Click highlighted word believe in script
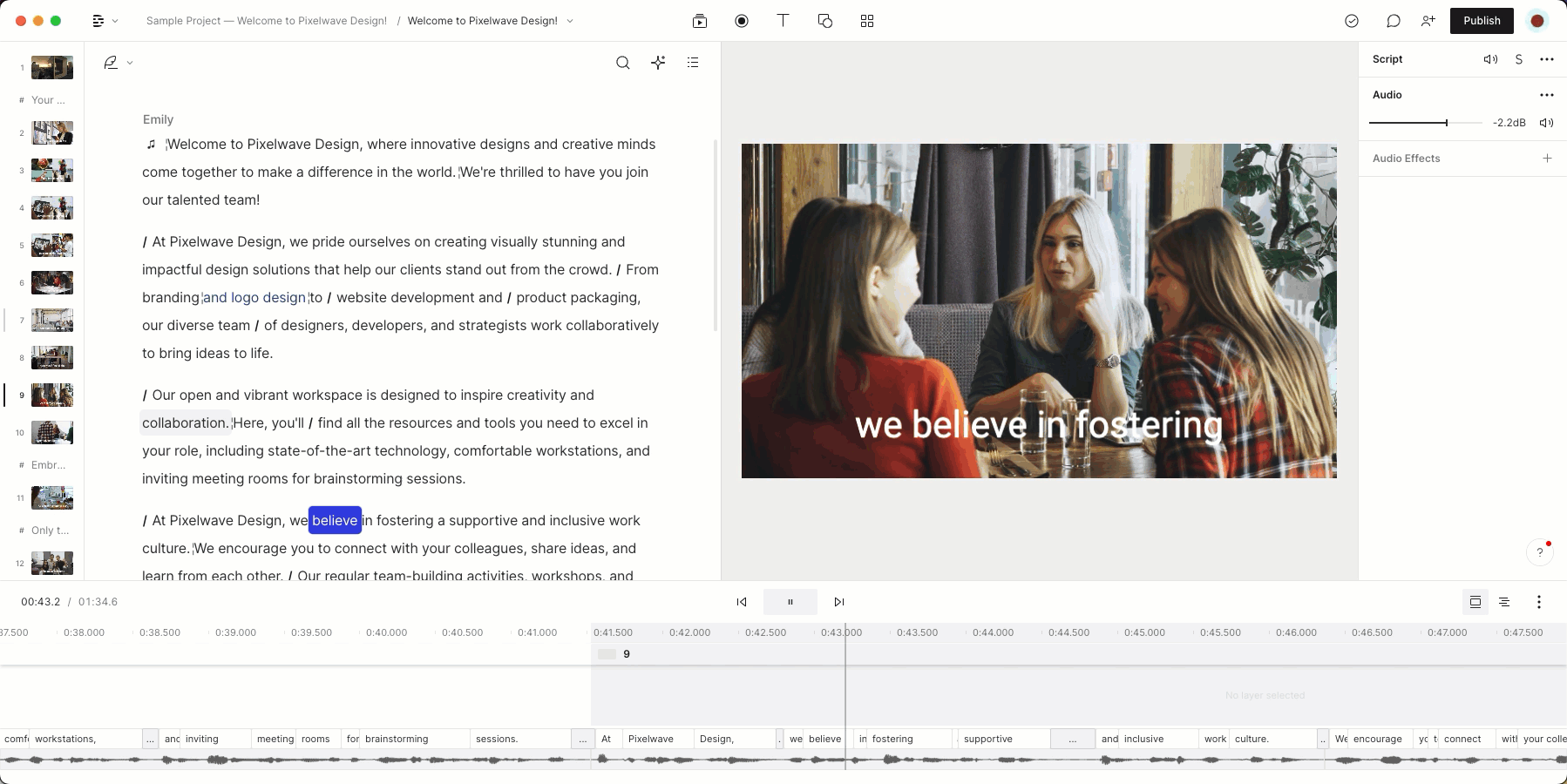This screenshot has width=1567, height=784. 335,521
